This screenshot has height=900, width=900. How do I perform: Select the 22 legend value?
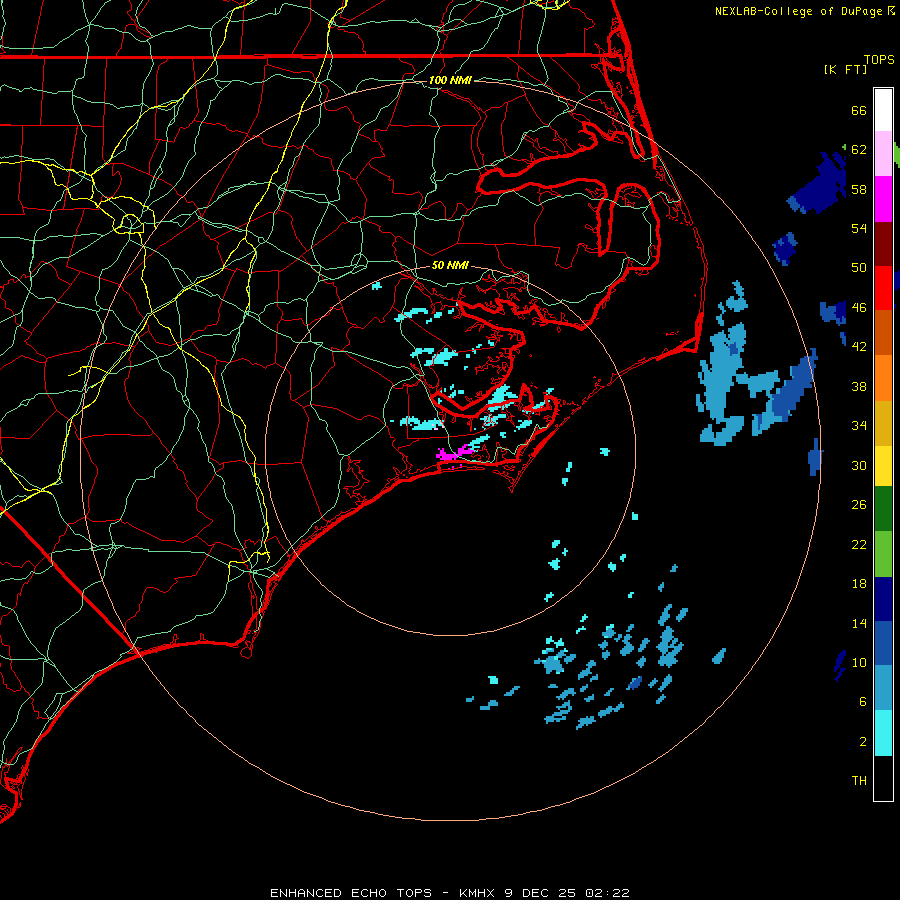pyautogui.click(x=859, y=545)
